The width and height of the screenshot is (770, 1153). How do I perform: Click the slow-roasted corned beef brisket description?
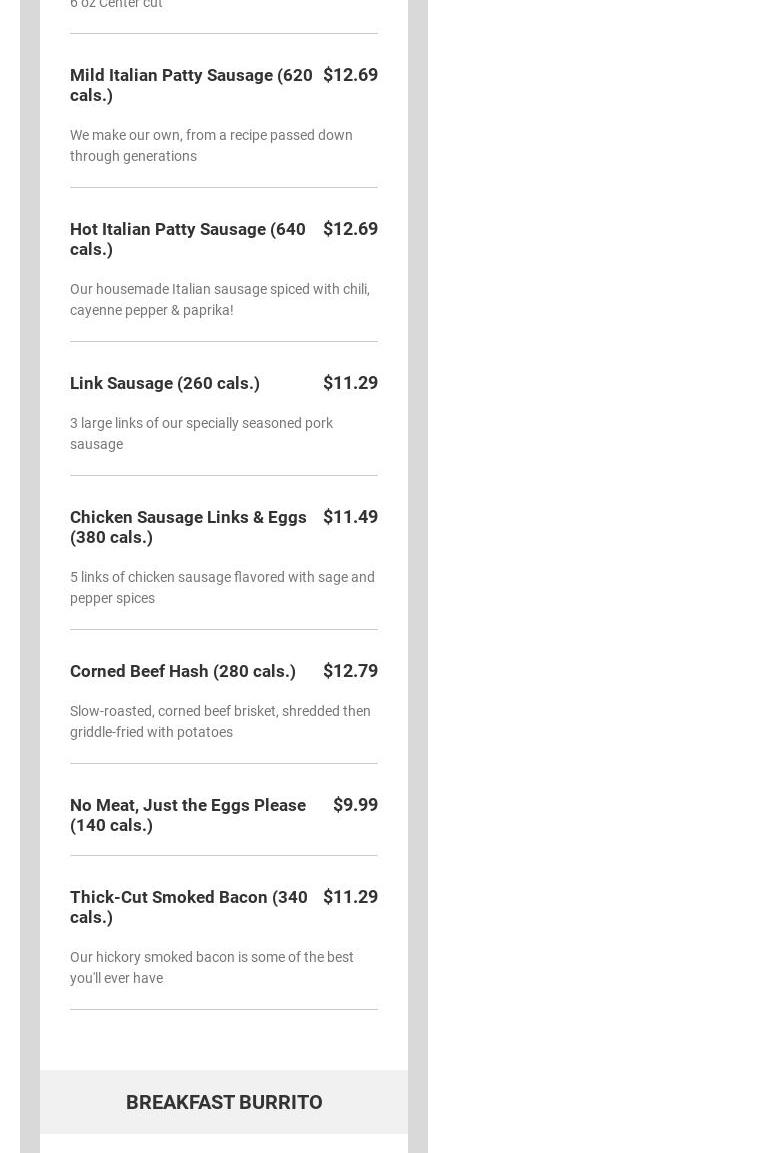pyautogui.click(x=220, y=721)
